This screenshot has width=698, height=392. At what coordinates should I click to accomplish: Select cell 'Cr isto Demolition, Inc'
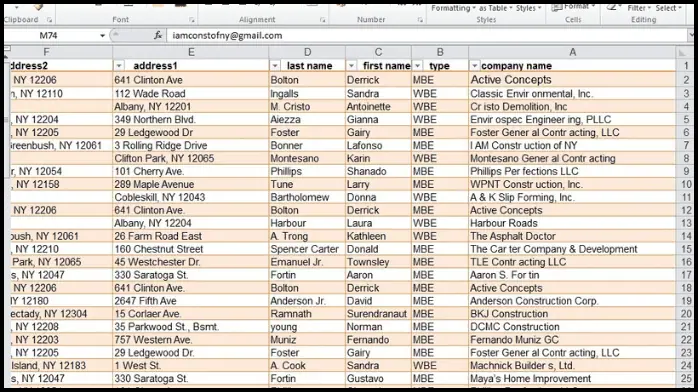click(572, 107)
